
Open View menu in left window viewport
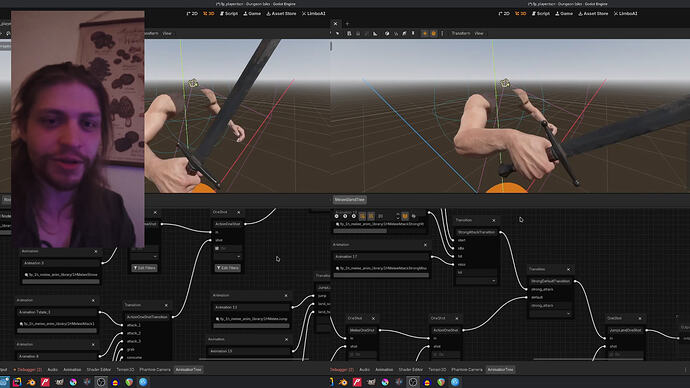click(x=167, y=33)
